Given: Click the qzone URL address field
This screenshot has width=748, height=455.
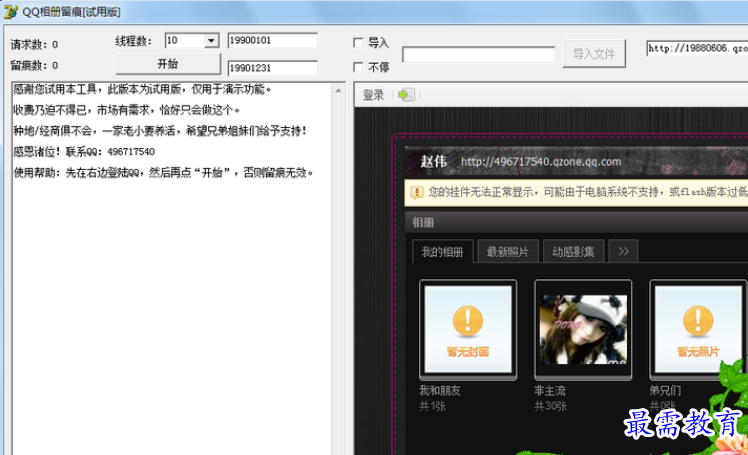Looking at the screenshot, I should coord(697,48).
